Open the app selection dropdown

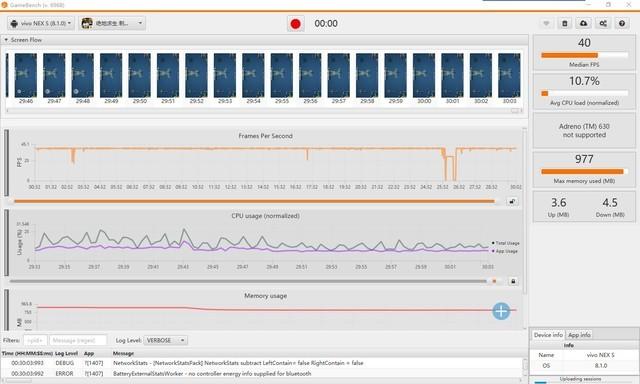pos(112,23)
